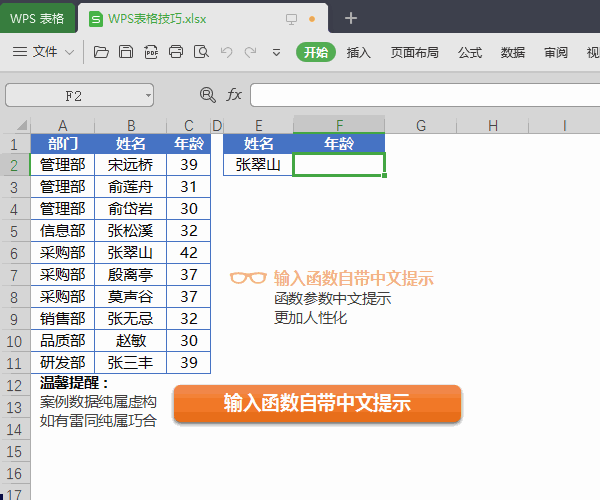This screenshot has height=500, width=600.
Task: Click cell with 俞莲舟
Action: tap(130, 187)
